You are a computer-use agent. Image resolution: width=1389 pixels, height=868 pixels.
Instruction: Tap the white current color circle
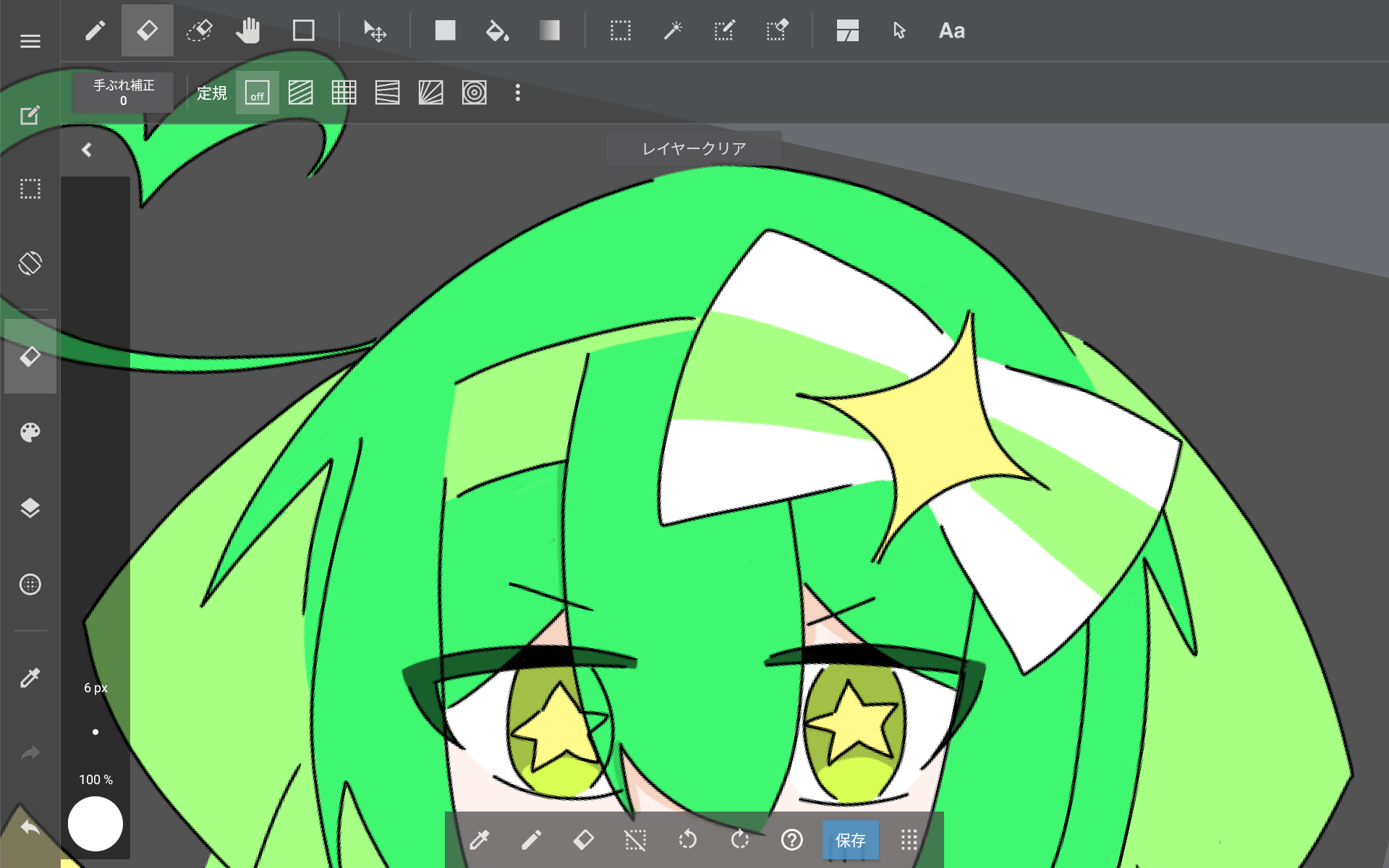click(x=95, y=824)
